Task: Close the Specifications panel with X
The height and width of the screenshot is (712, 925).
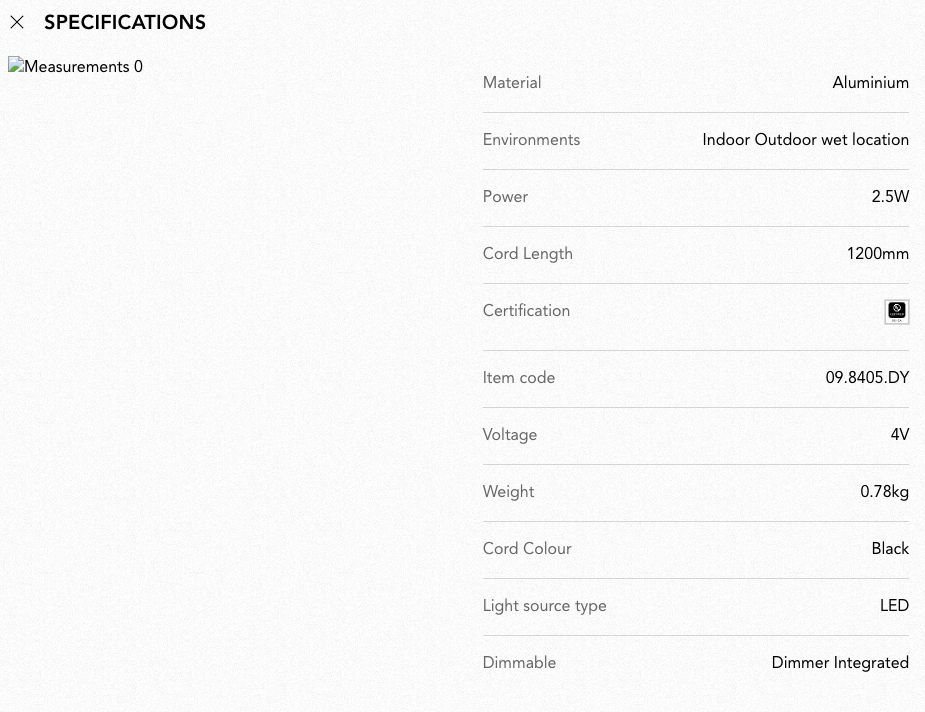Action: [x=17, y=22]
